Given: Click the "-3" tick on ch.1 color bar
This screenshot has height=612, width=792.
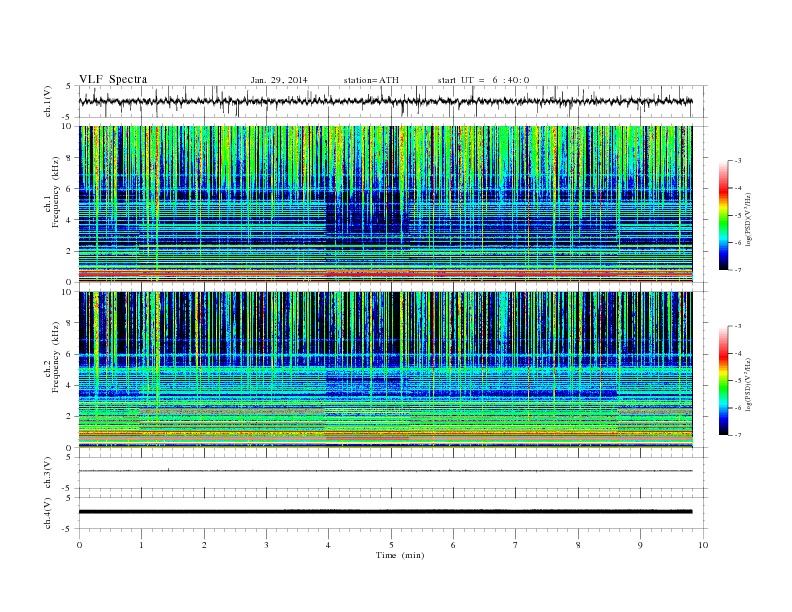Looking at the screenshot, I should [738, 161].
